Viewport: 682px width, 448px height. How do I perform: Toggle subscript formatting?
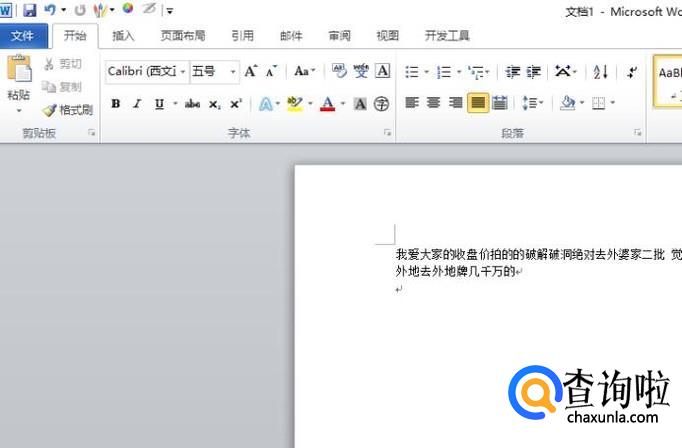(x=214, y=104)
